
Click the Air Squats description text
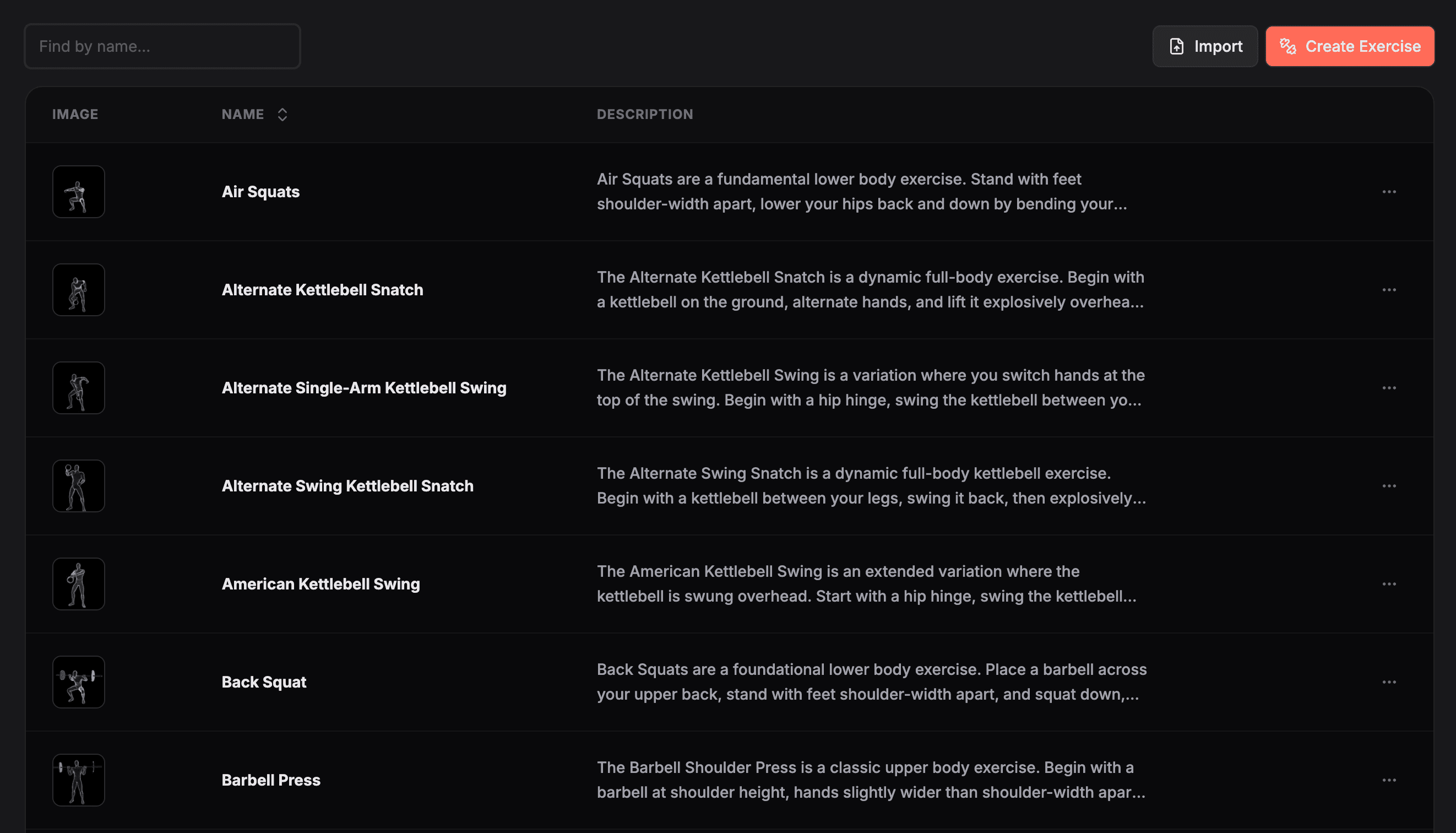[x=861, y=192]
